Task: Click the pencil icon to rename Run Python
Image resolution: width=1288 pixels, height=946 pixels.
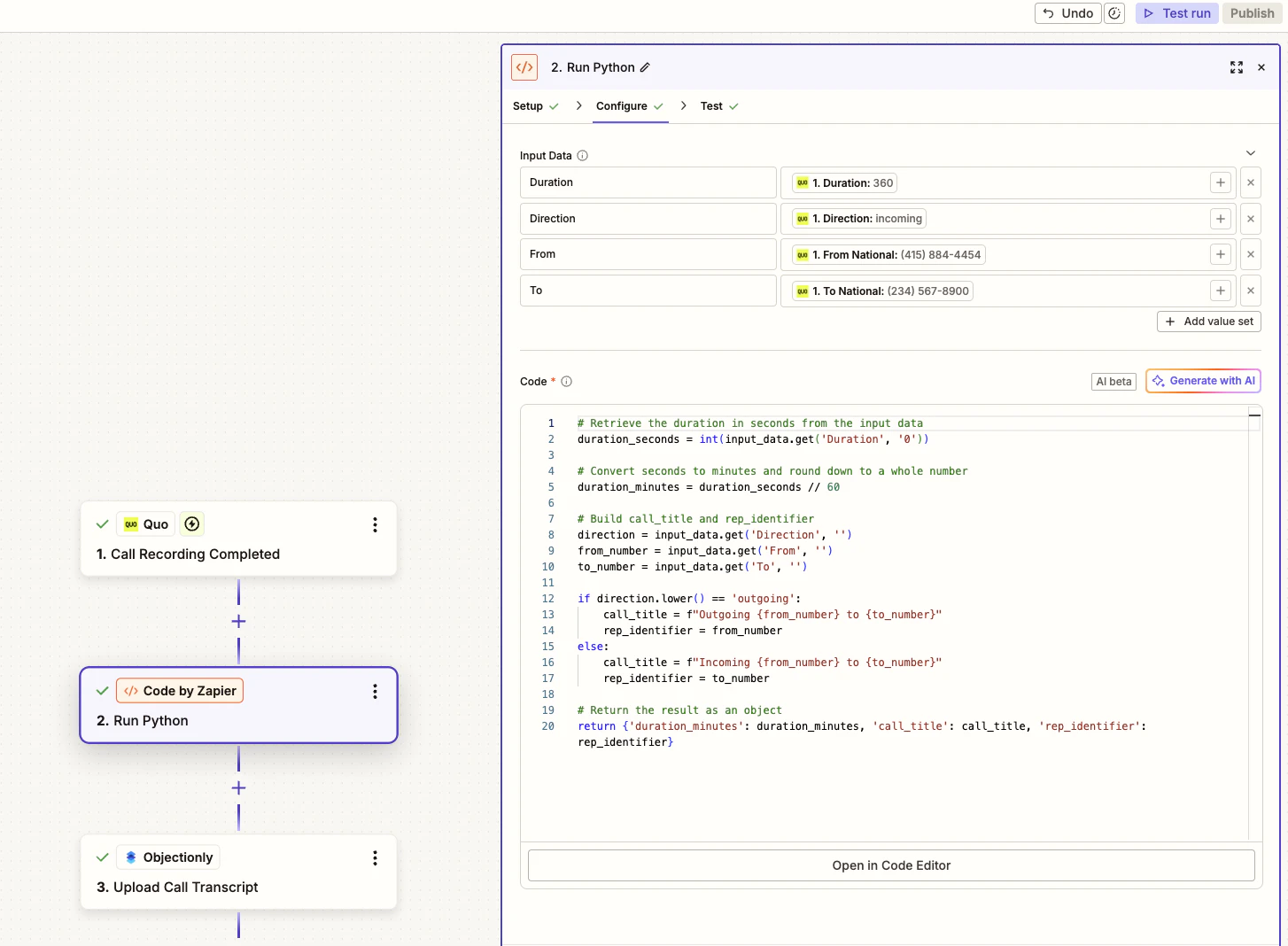Action: point(646,67)
